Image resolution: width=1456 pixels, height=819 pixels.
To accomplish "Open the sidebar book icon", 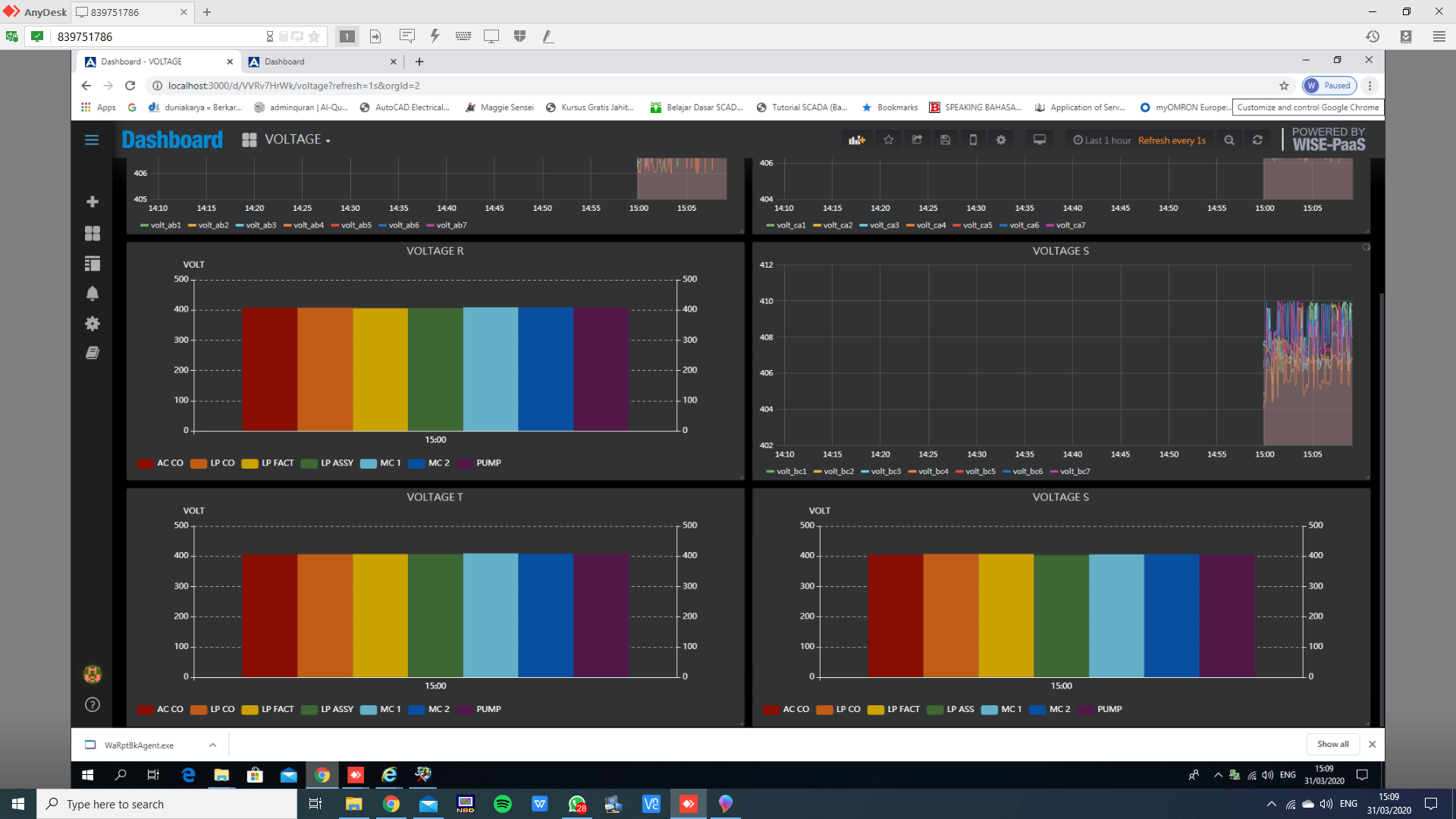I will (93, 353).
